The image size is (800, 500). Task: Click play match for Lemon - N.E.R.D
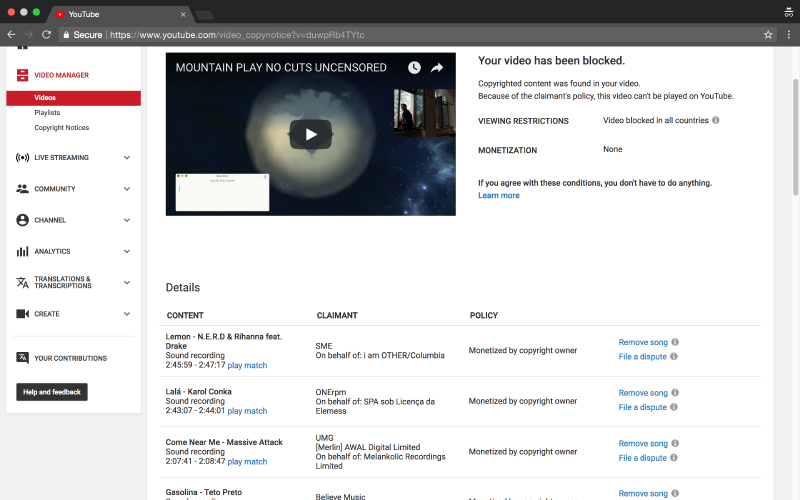(x=247, y=365)
